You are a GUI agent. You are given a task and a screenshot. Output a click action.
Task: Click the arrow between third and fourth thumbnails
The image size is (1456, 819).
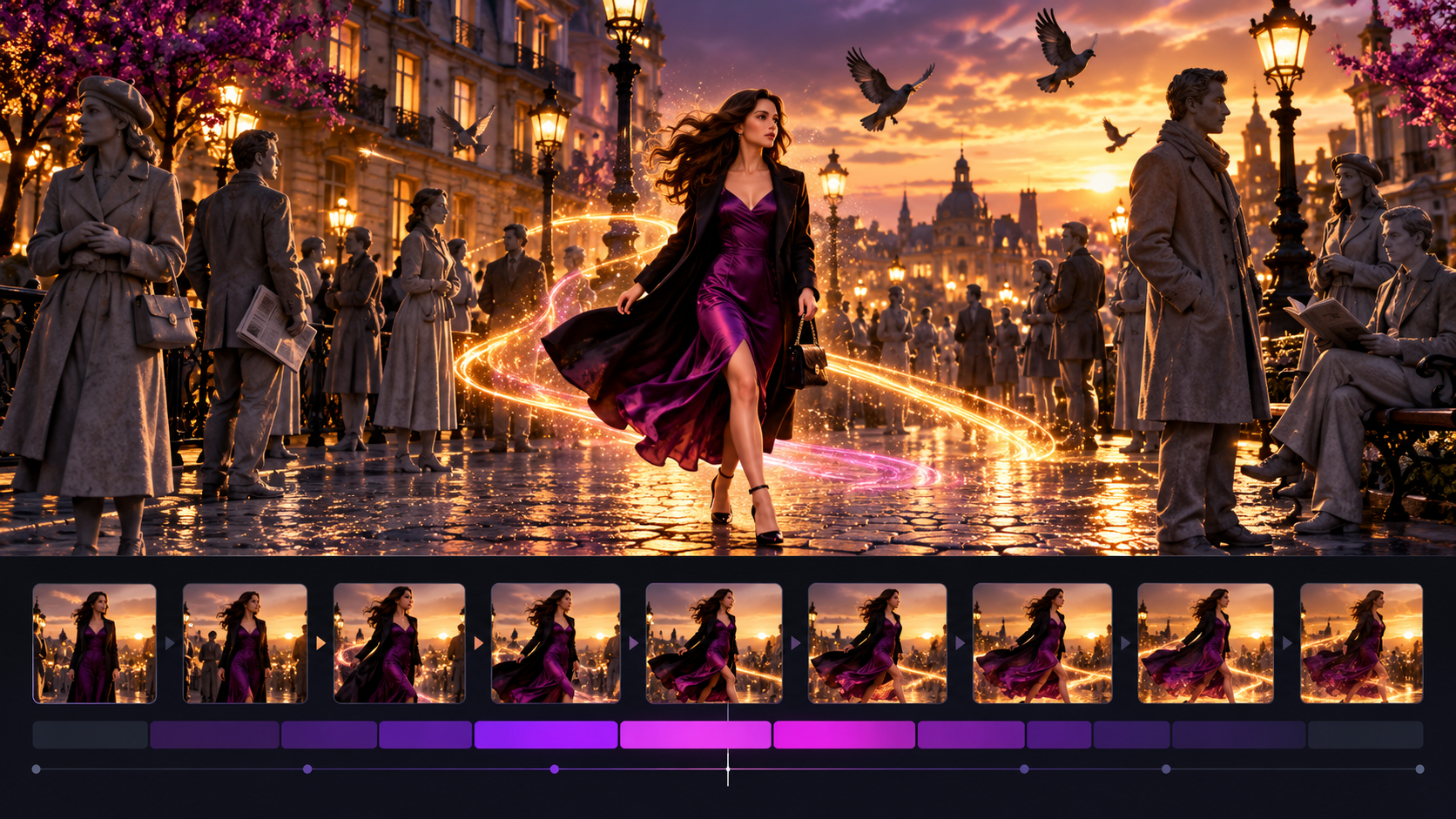478,643
